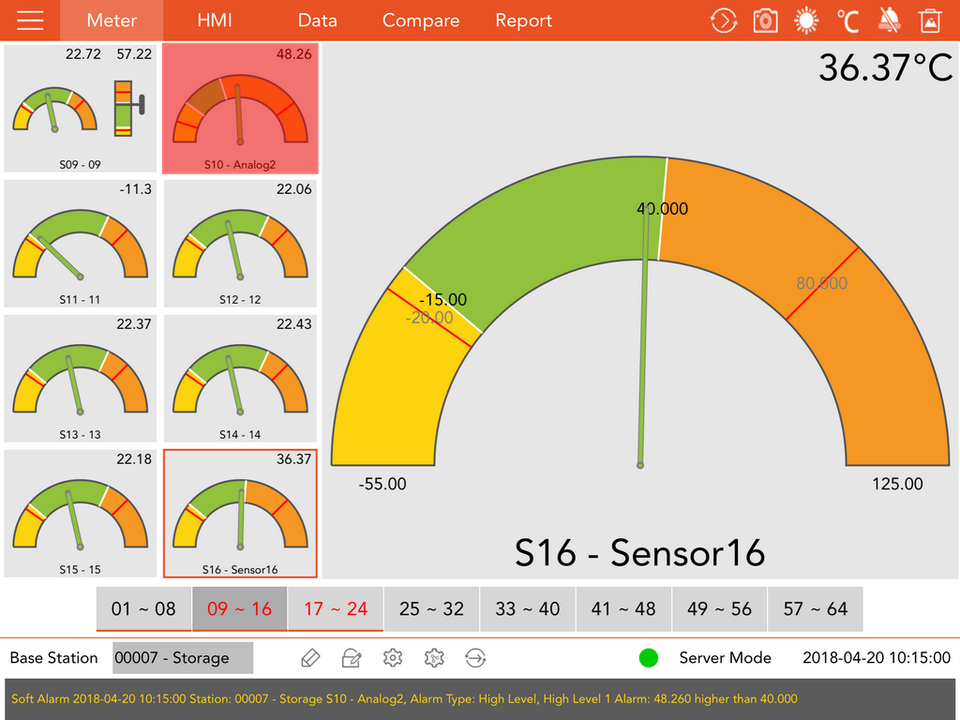Screen dimensions: 960x720
Task: Show sensors 41 ~ 48
Action: (623, 609)
